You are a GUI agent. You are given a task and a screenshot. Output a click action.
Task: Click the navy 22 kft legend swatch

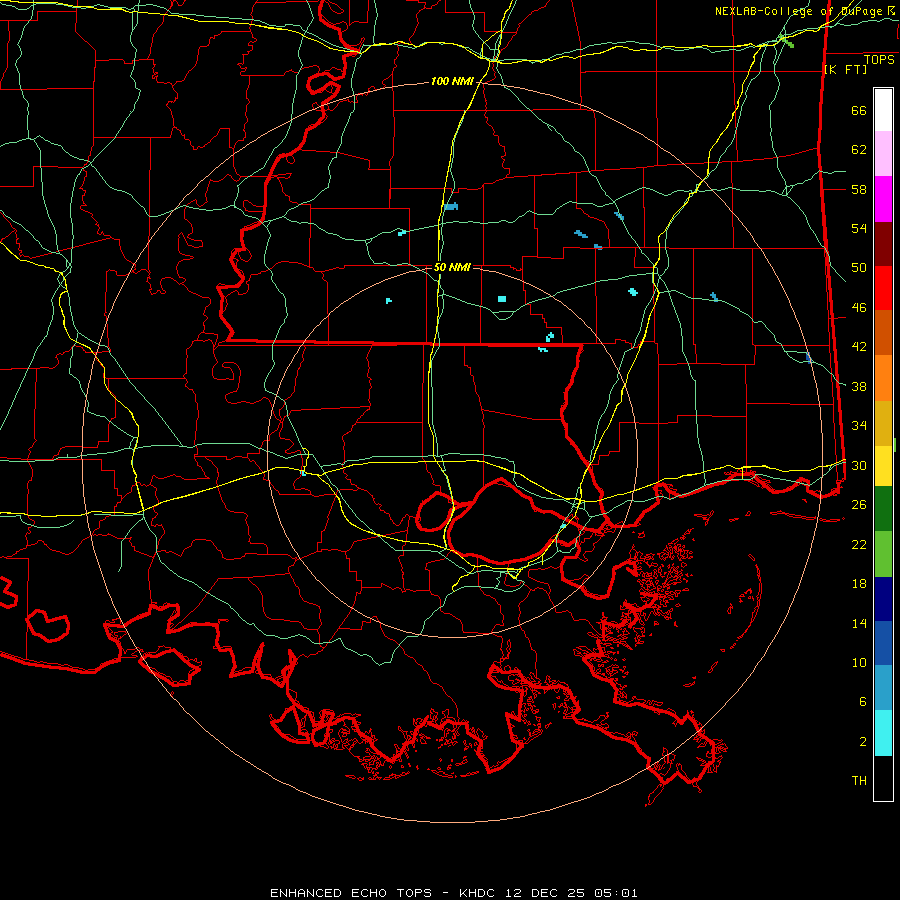pyautogui.click(x=883, y=599)
